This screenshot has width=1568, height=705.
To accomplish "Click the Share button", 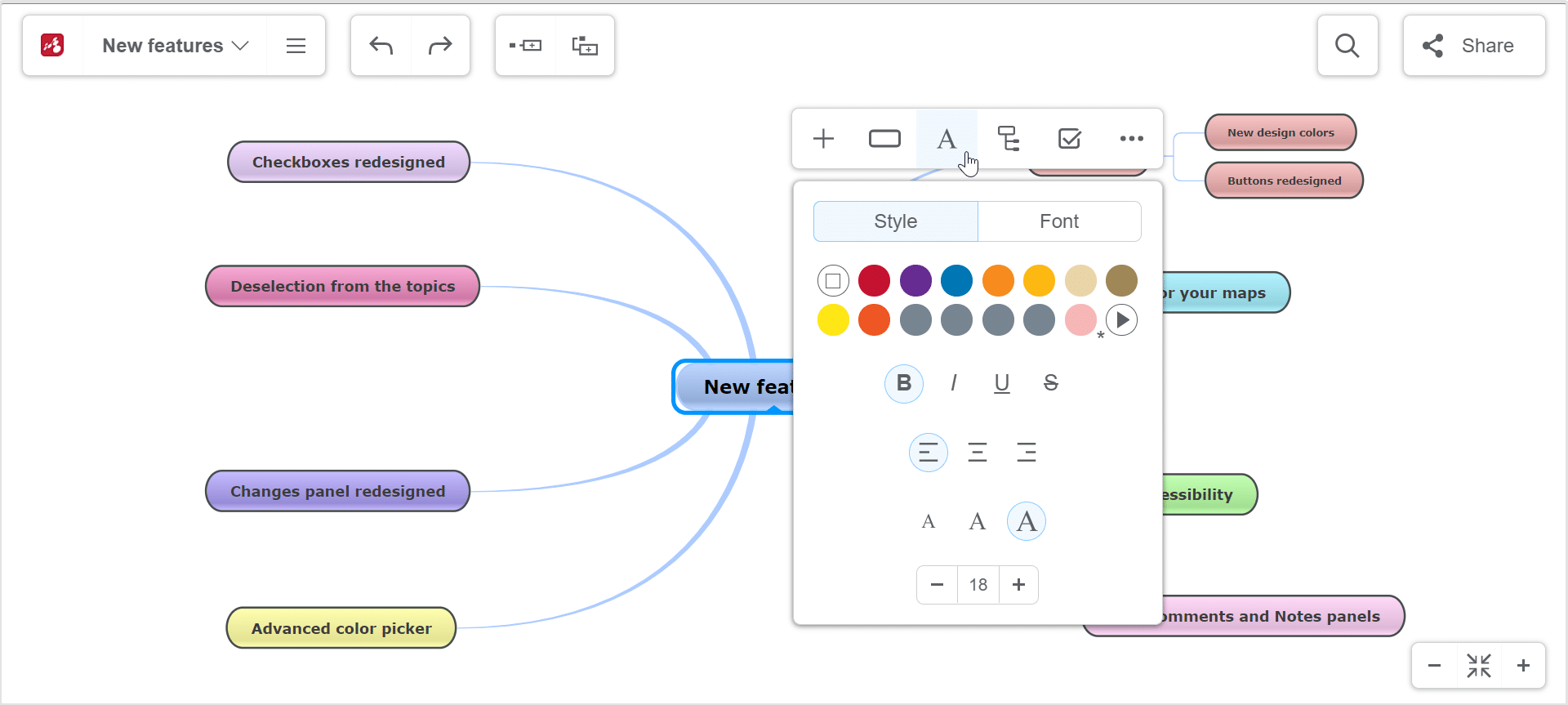I will pyautogui.click(x=1473, y=46).
